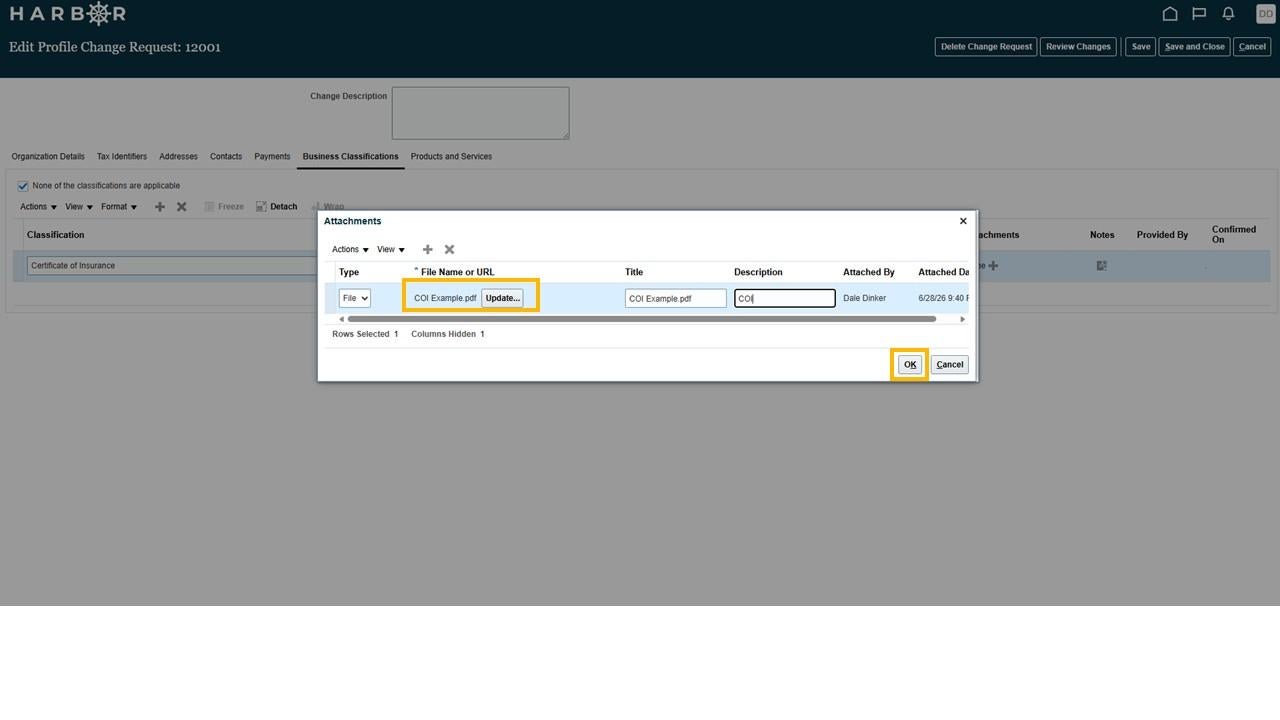1280x720 pixels.
Task: Open the notifications bell
Action: point(1228,14)
